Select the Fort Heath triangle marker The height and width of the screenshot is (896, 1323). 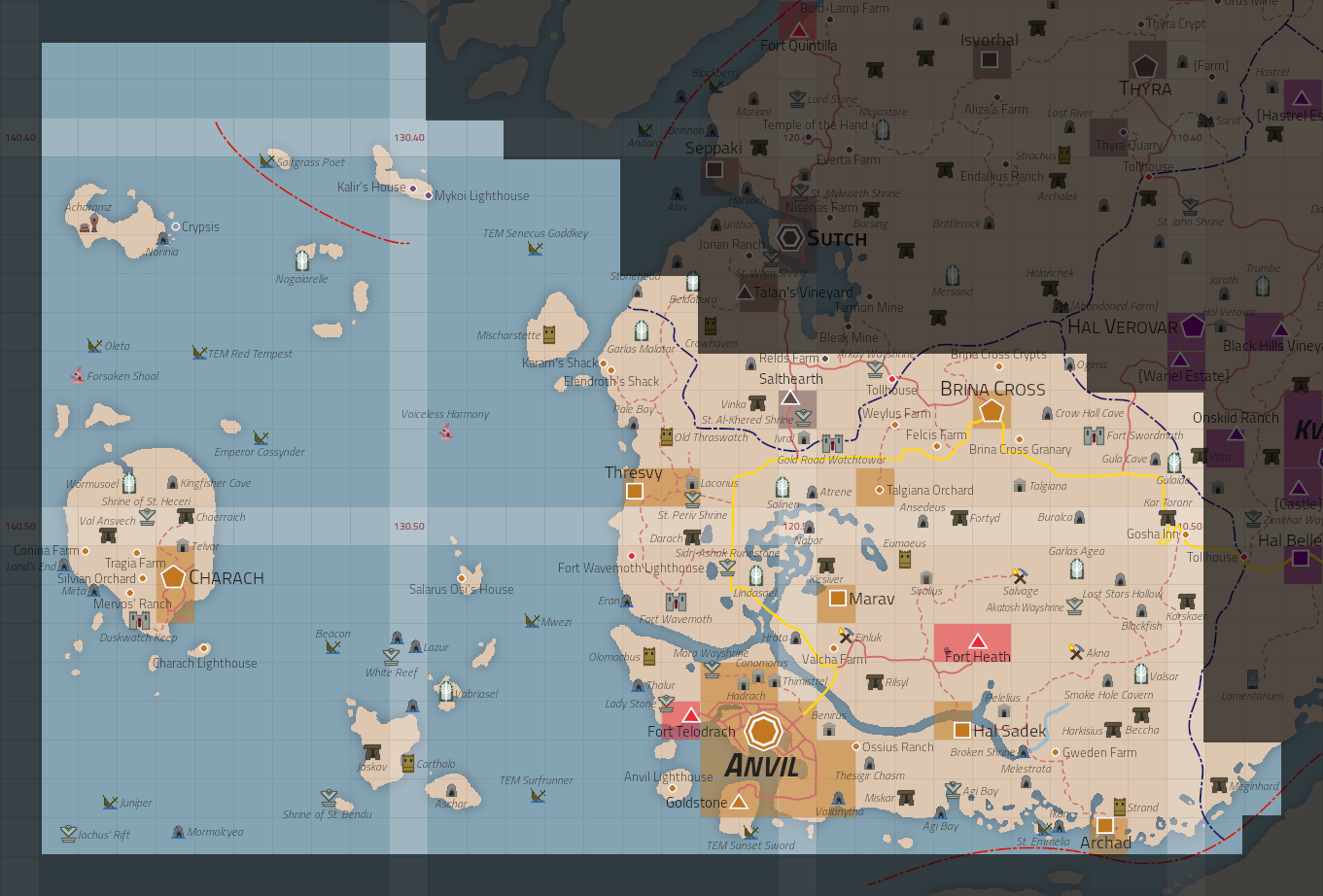click(x=978, y=640)
